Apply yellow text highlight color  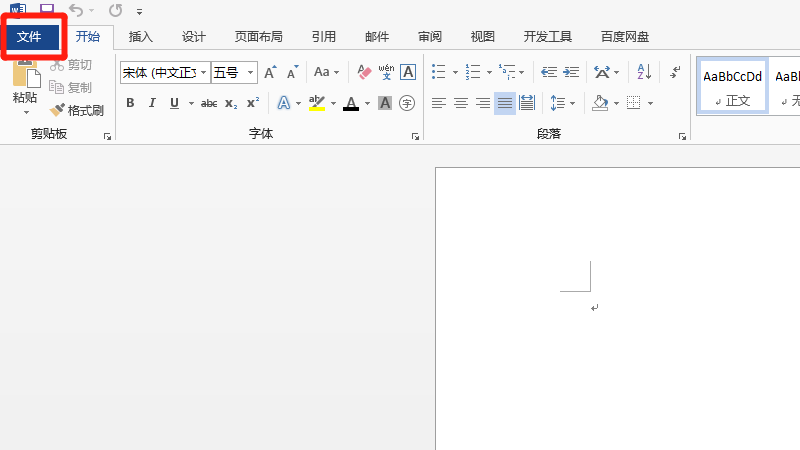point(317,103)
